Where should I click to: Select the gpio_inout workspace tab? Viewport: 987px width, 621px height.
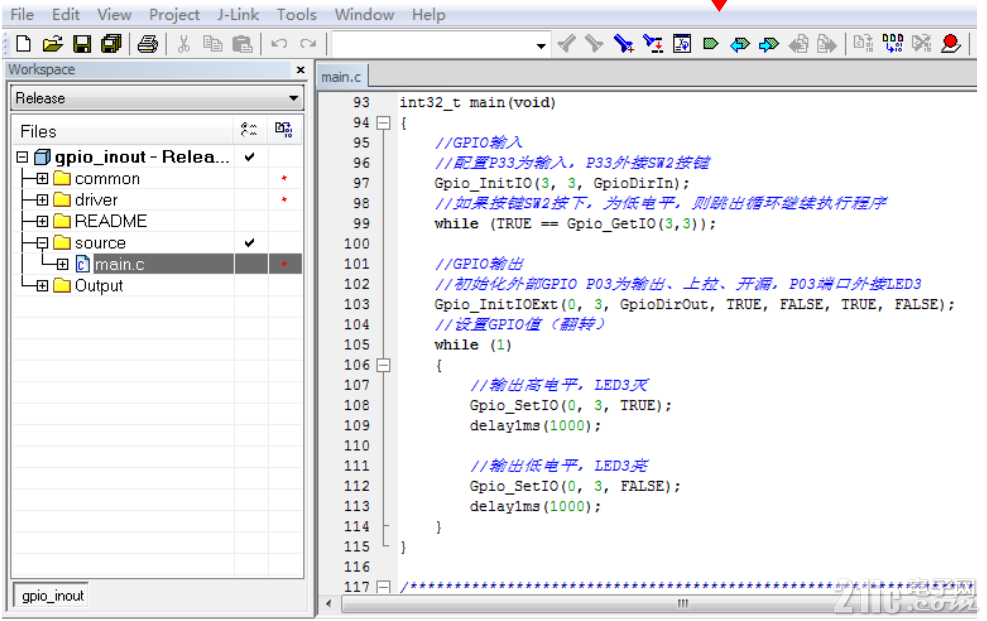[52, 595]
